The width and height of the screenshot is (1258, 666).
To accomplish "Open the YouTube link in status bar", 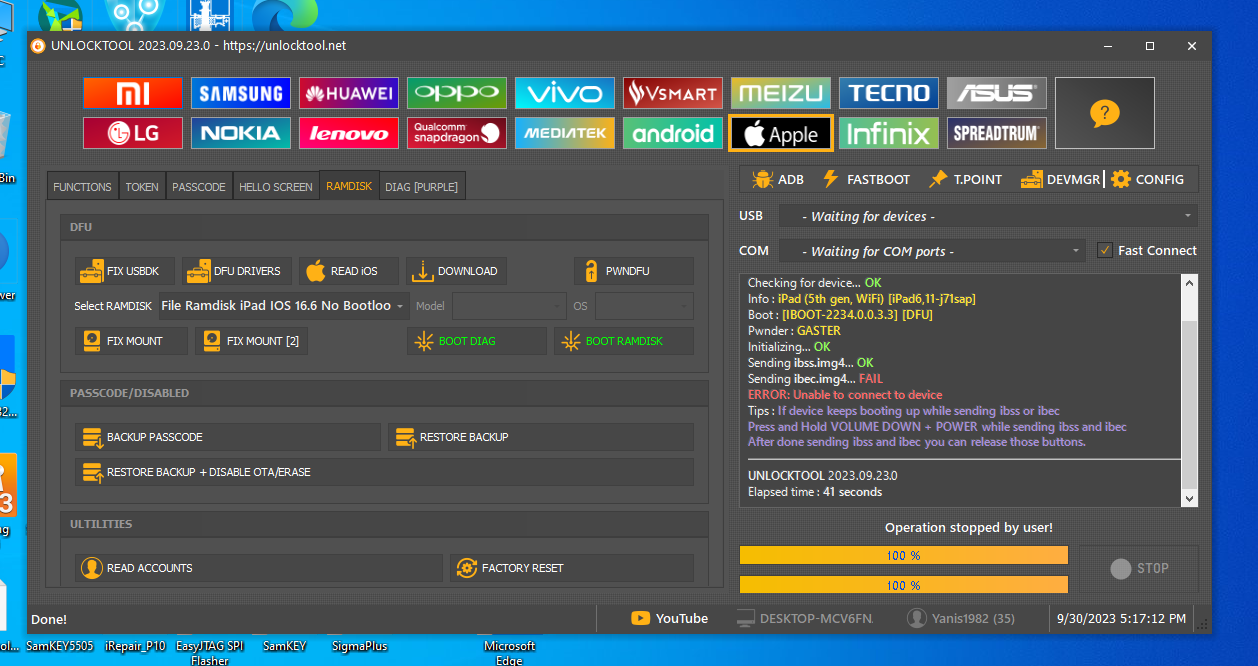I will [x=670, y=619].
